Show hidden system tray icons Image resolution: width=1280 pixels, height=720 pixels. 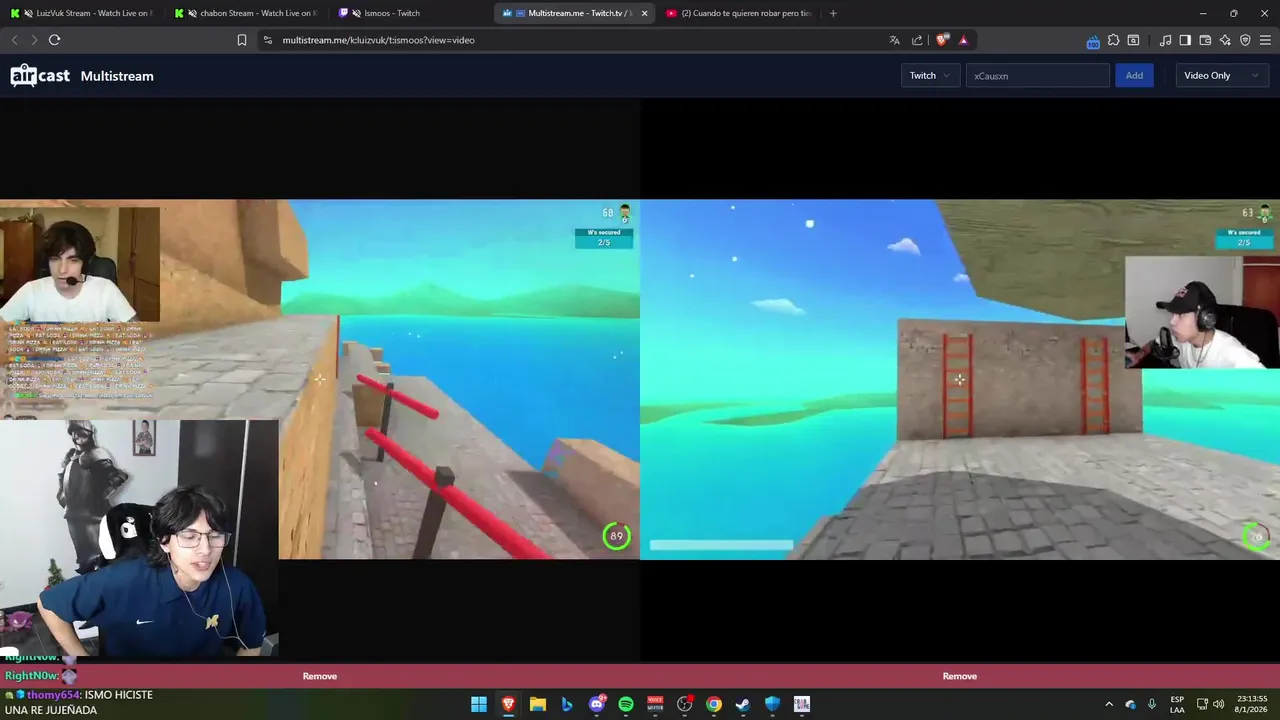[1108, 704]
